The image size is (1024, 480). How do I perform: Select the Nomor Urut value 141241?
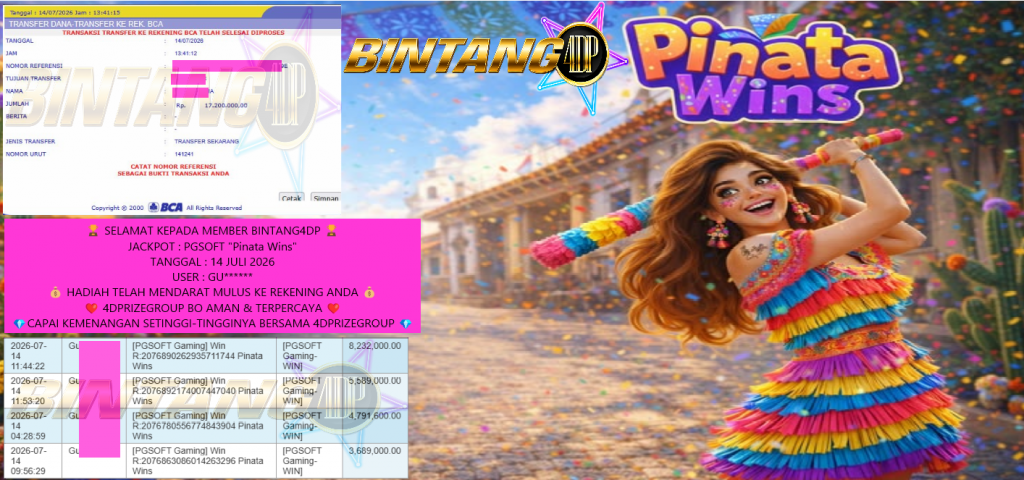point(183,153)
